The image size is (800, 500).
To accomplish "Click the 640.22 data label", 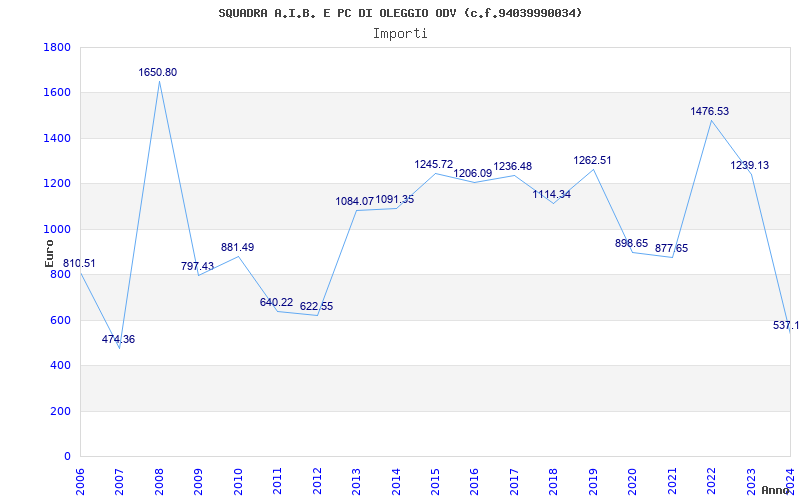I will click(x=277, y=303).
